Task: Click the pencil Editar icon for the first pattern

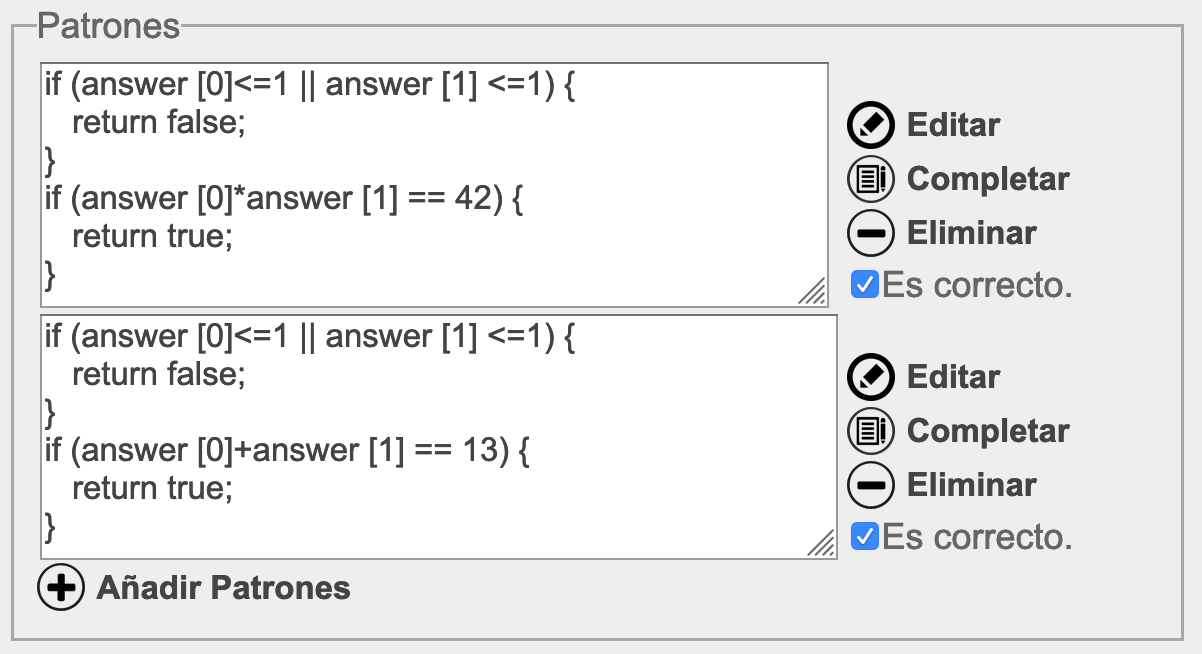Action: click(870, 125)
